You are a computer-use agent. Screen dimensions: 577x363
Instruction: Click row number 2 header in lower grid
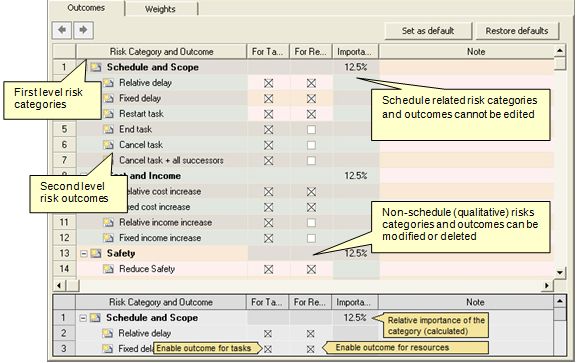pos(64,333)
